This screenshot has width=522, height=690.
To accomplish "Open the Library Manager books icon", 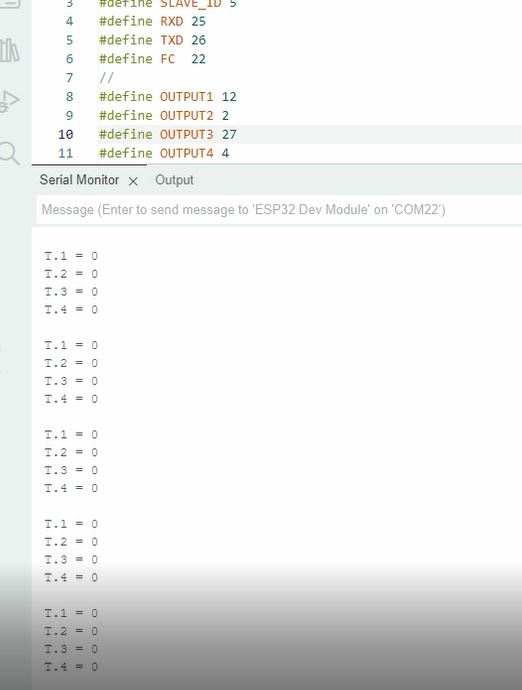I will (9, 51).
